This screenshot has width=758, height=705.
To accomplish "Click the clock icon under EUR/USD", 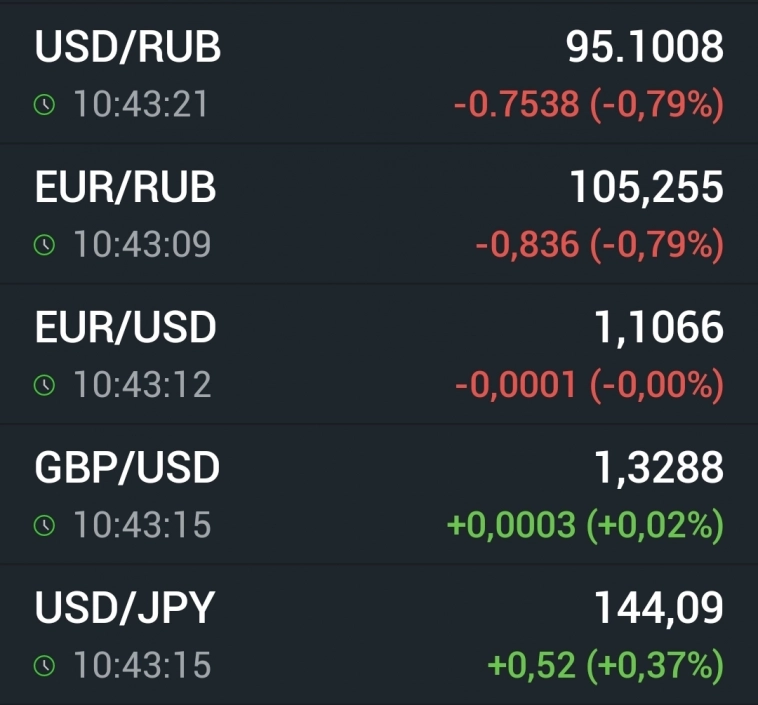I will tap(44, 385).
